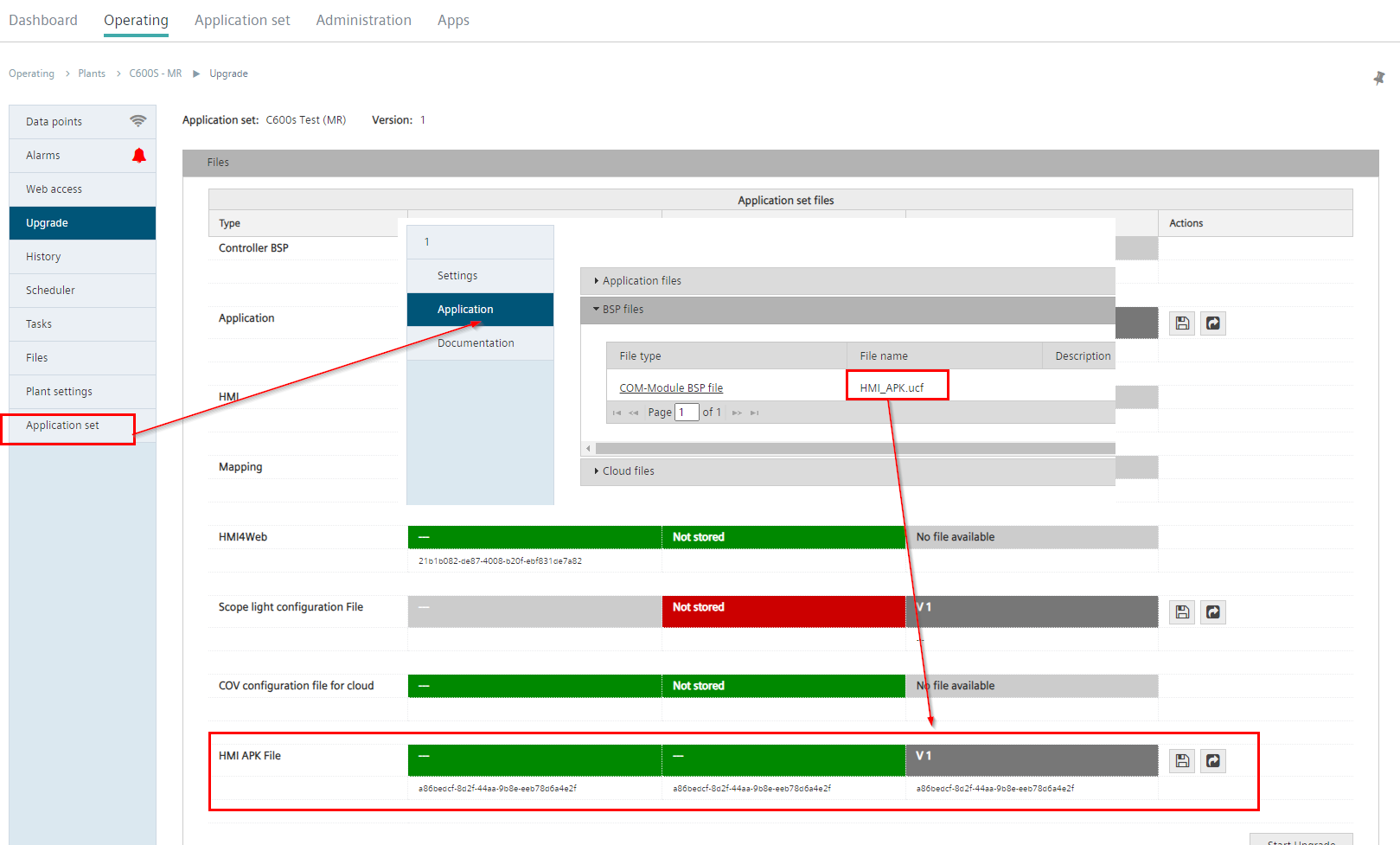Open the Administration top menu tab
The width and height of the screenshot is (1400, 845).
[363, 20]
